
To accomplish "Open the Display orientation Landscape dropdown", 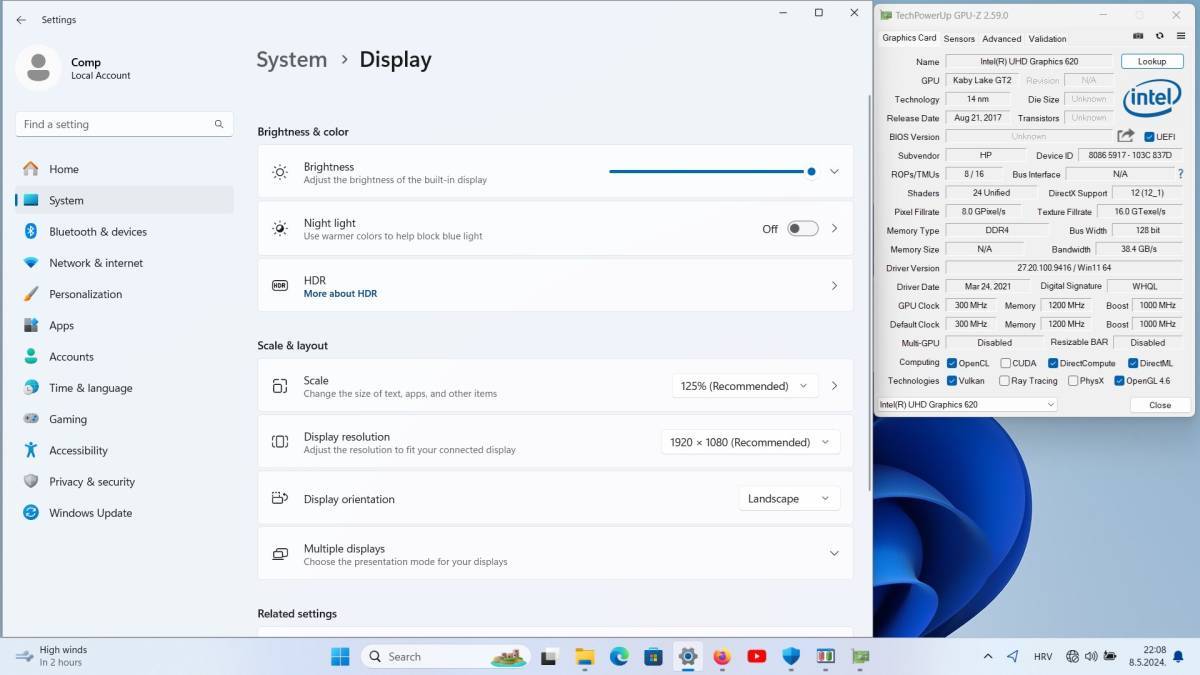I will (789, 498).
